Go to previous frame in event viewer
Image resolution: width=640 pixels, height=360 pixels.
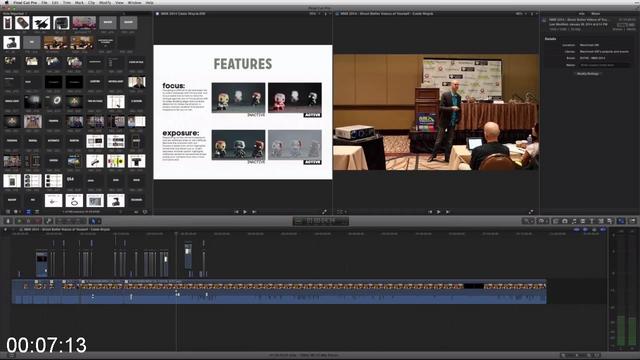[x=236, y=212]
